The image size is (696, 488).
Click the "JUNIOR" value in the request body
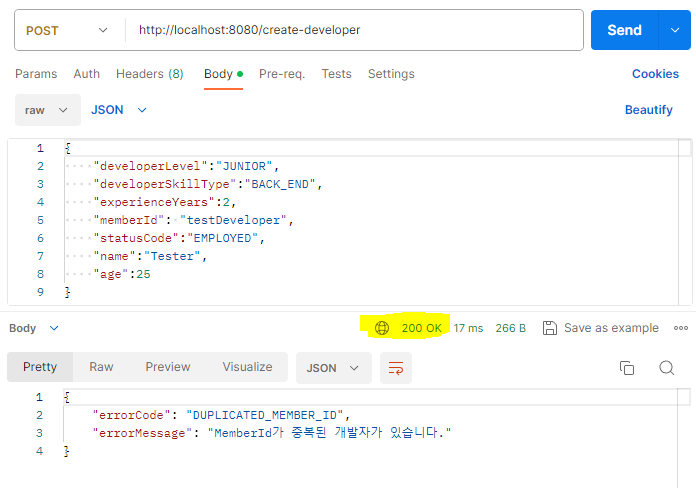pos(244,166)
